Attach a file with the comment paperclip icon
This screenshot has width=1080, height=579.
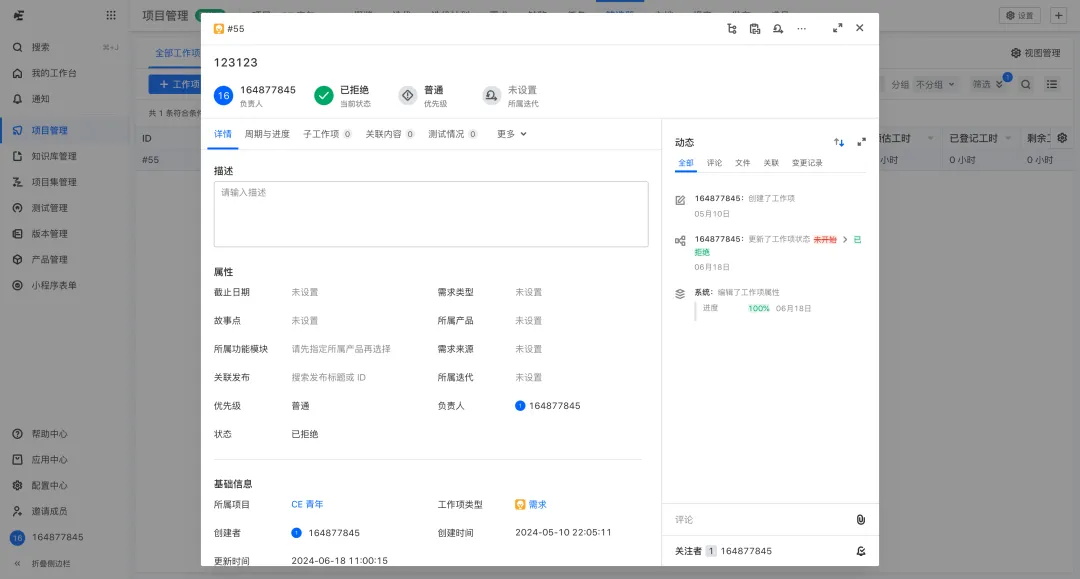click(860, 519)
